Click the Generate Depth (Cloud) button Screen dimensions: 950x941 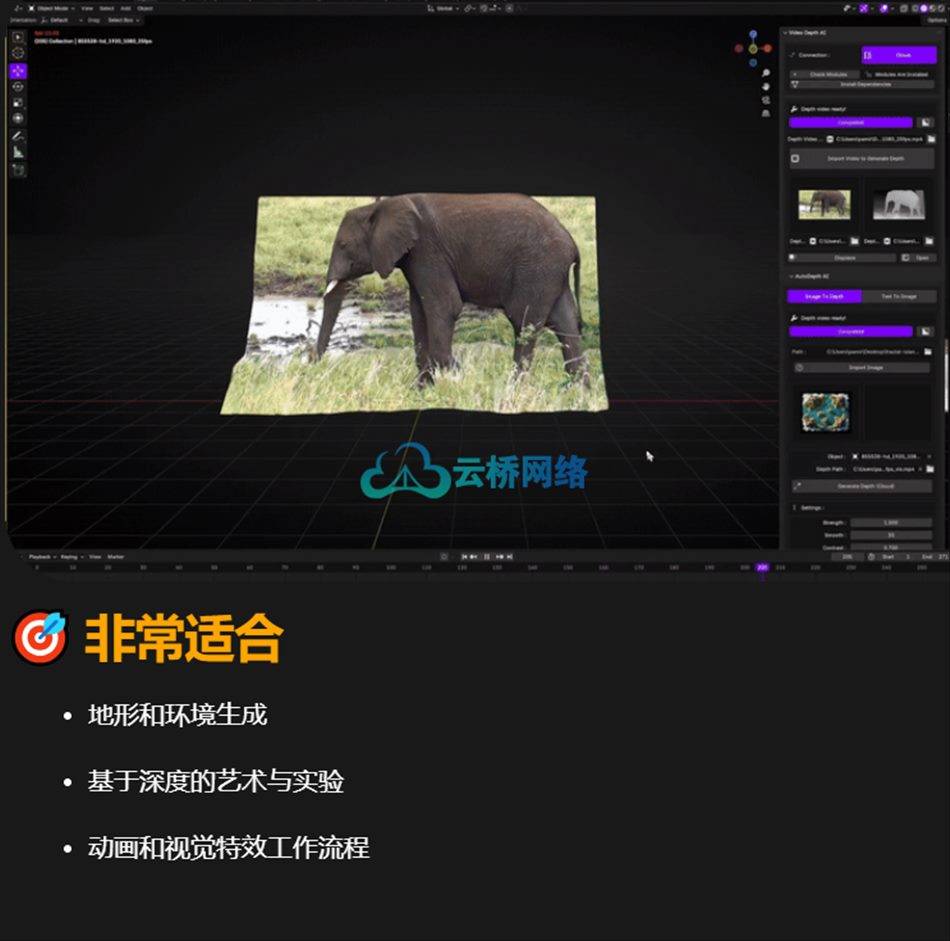[x=862, y=487]
